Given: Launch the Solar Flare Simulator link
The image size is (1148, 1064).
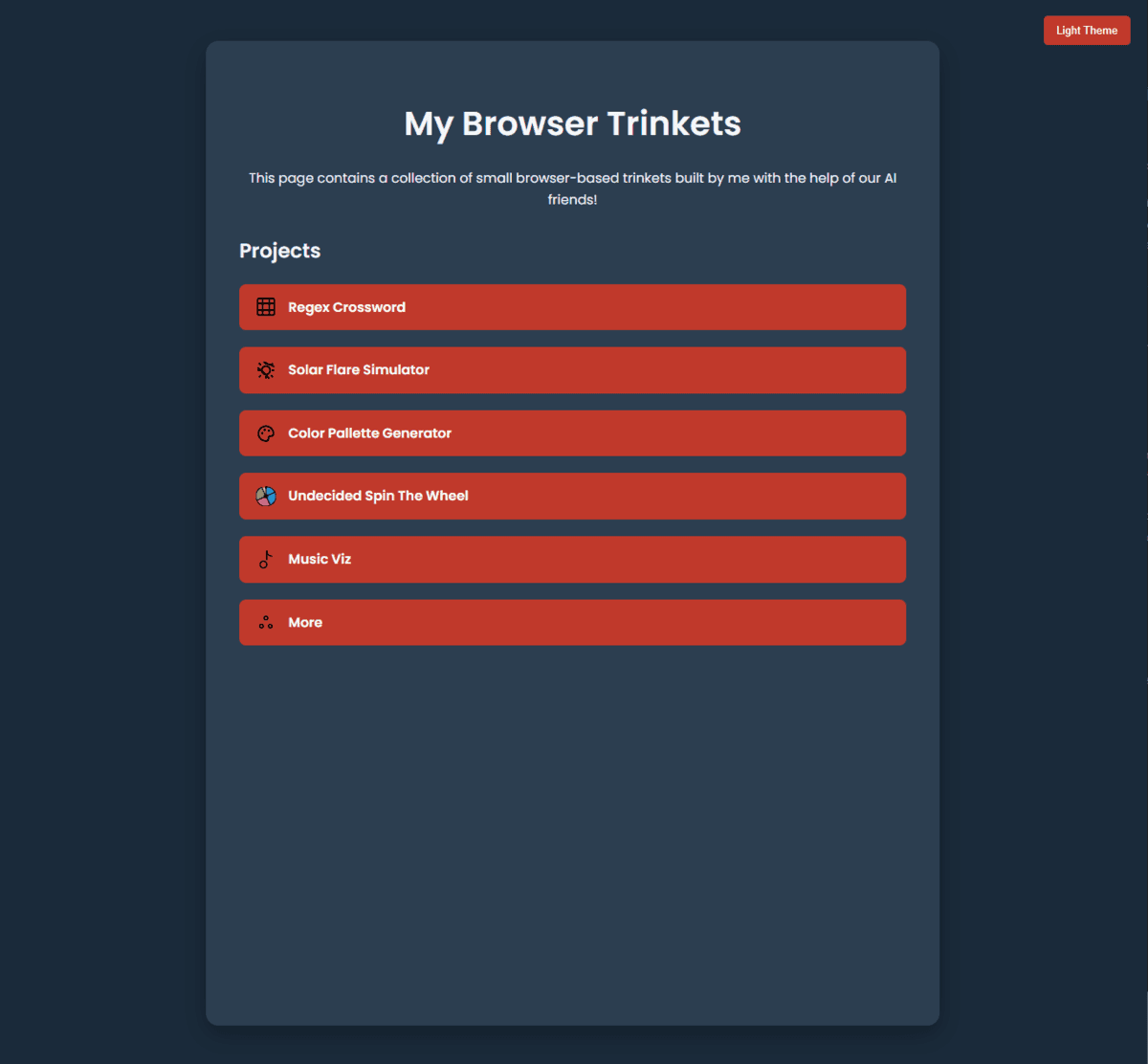Looking at the screenshot, I should tap(359, 370).
